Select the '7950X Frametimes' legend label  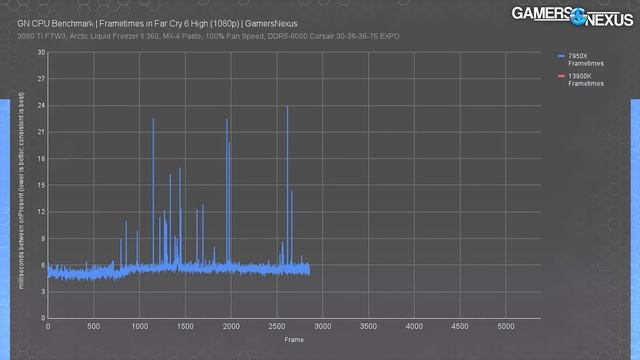(x=586, y=60)
